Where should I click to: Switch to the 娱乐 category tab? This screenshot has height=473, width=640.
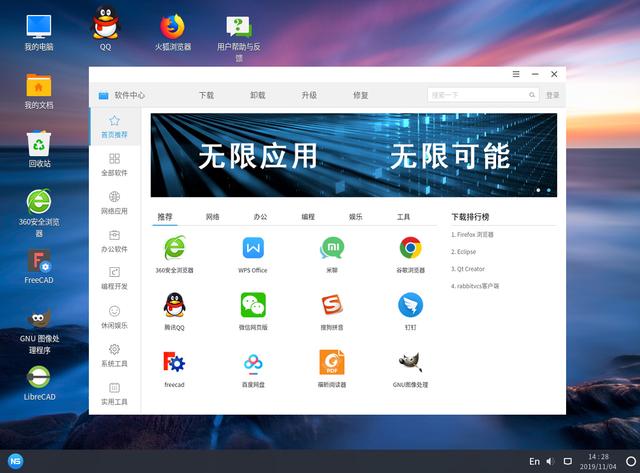tap(355, 217)
